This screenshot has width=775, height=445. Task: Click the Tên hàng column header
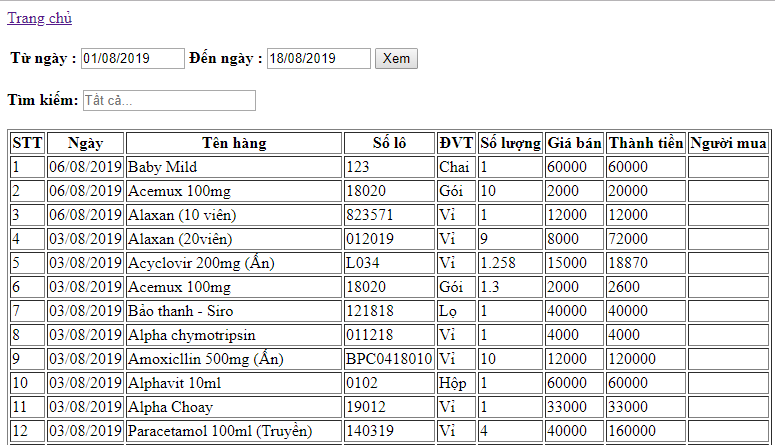pos(234,143)
